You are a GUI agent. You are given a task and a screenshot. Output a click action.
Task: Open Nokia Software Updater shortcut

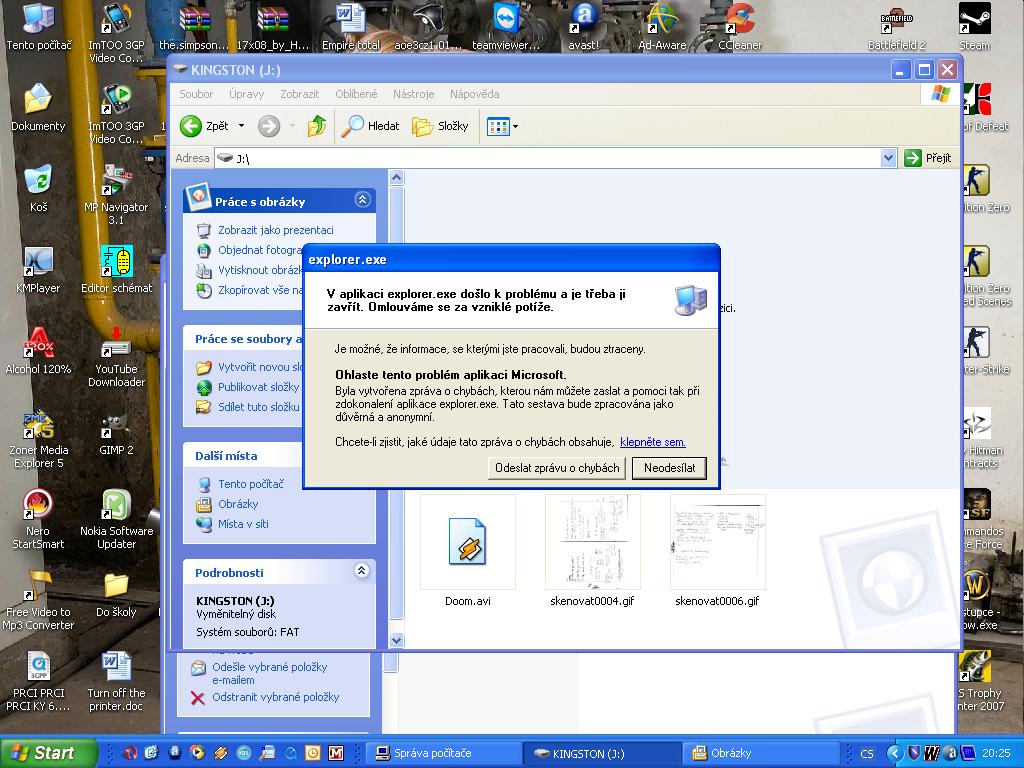click(116, 507)
